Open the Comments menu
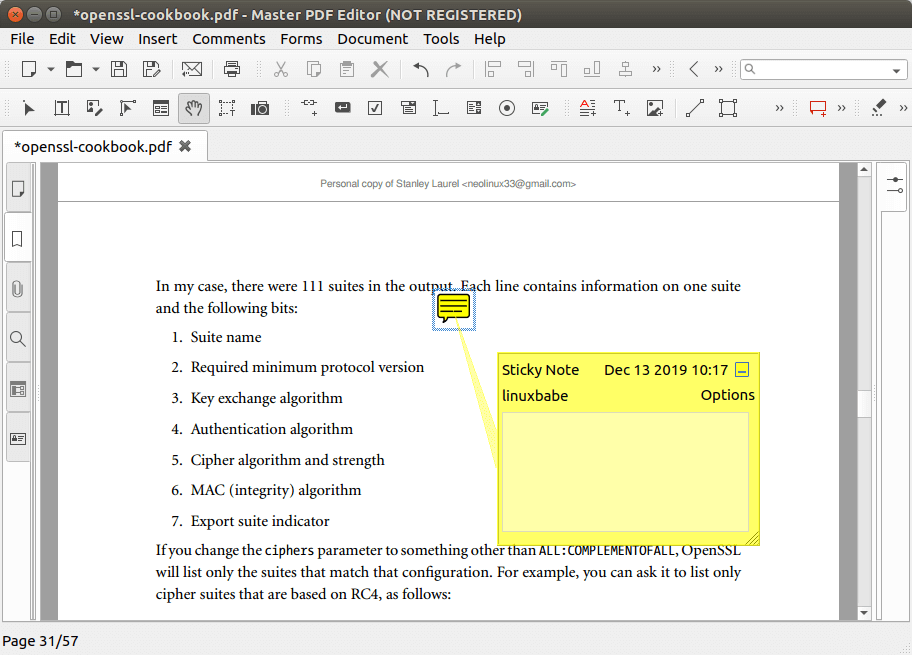This screenshot has height=655, width=912. pos(229,39)
